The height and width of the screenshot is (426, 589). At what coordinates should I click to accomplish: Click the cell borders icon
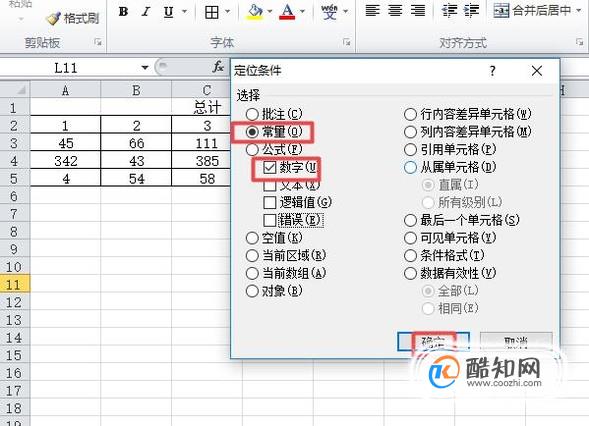pos(211,12)
